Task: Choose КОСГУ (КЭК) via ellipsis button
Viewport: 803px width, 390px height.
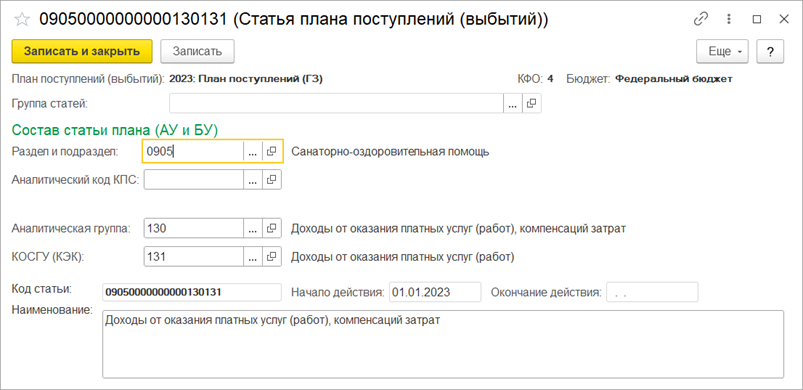Action: [253, 256]
